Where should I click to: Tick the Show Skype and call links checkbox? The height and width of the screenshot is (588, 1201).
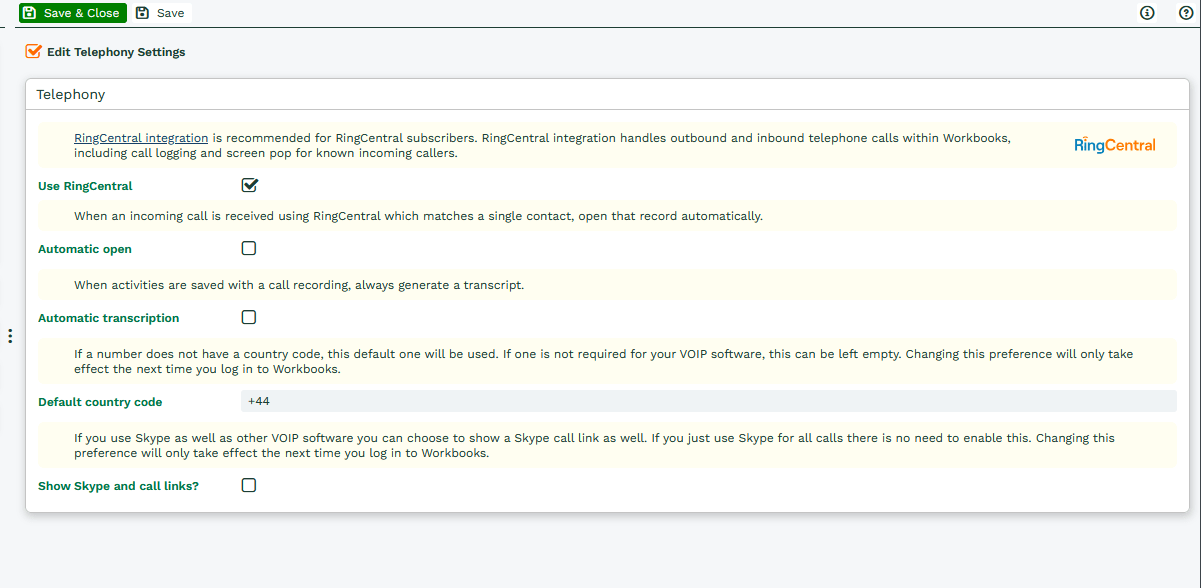(x=249, y=485)
